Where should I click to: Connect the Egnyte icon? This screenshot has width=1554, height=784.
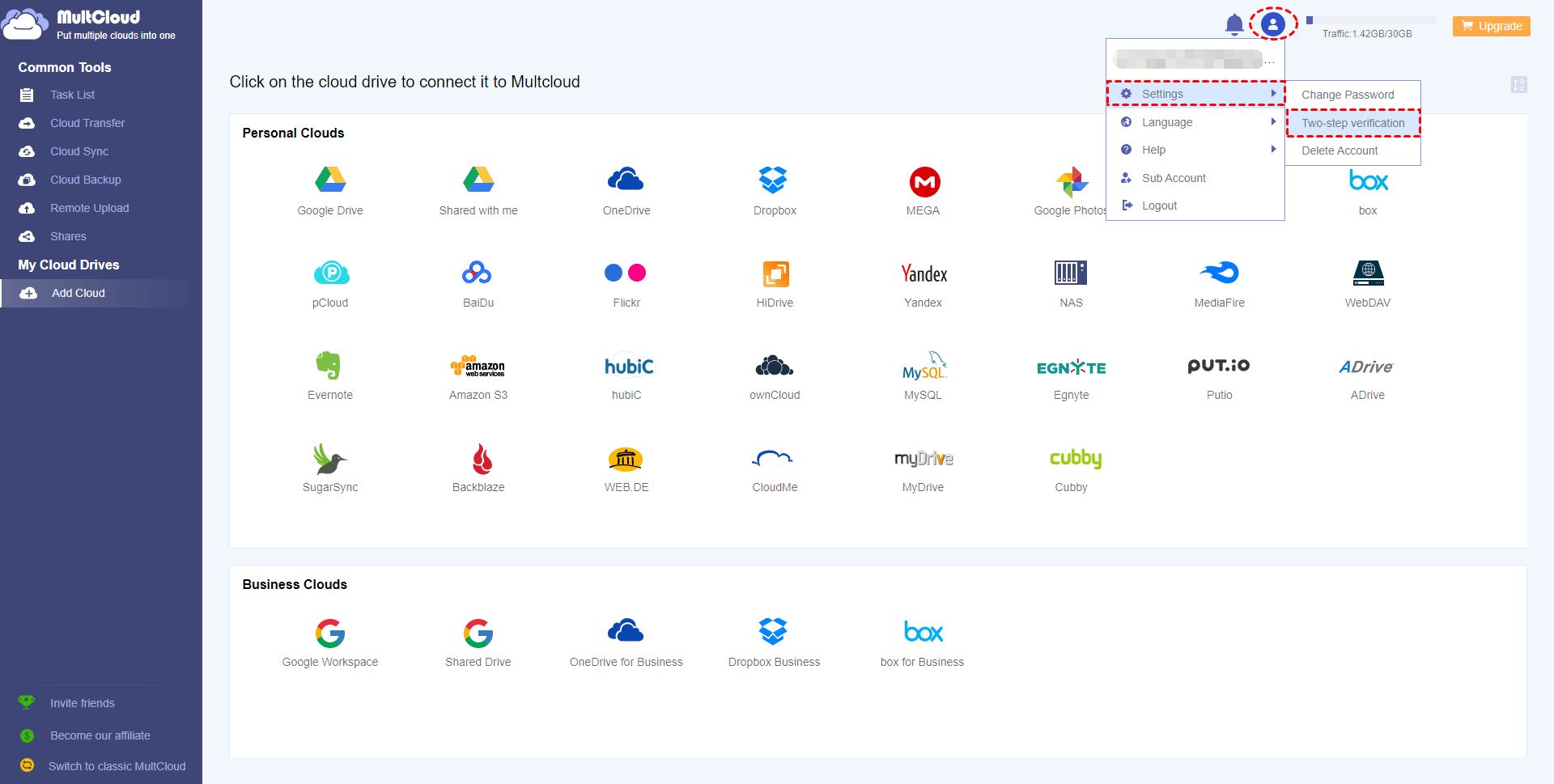click(1072, 367)
